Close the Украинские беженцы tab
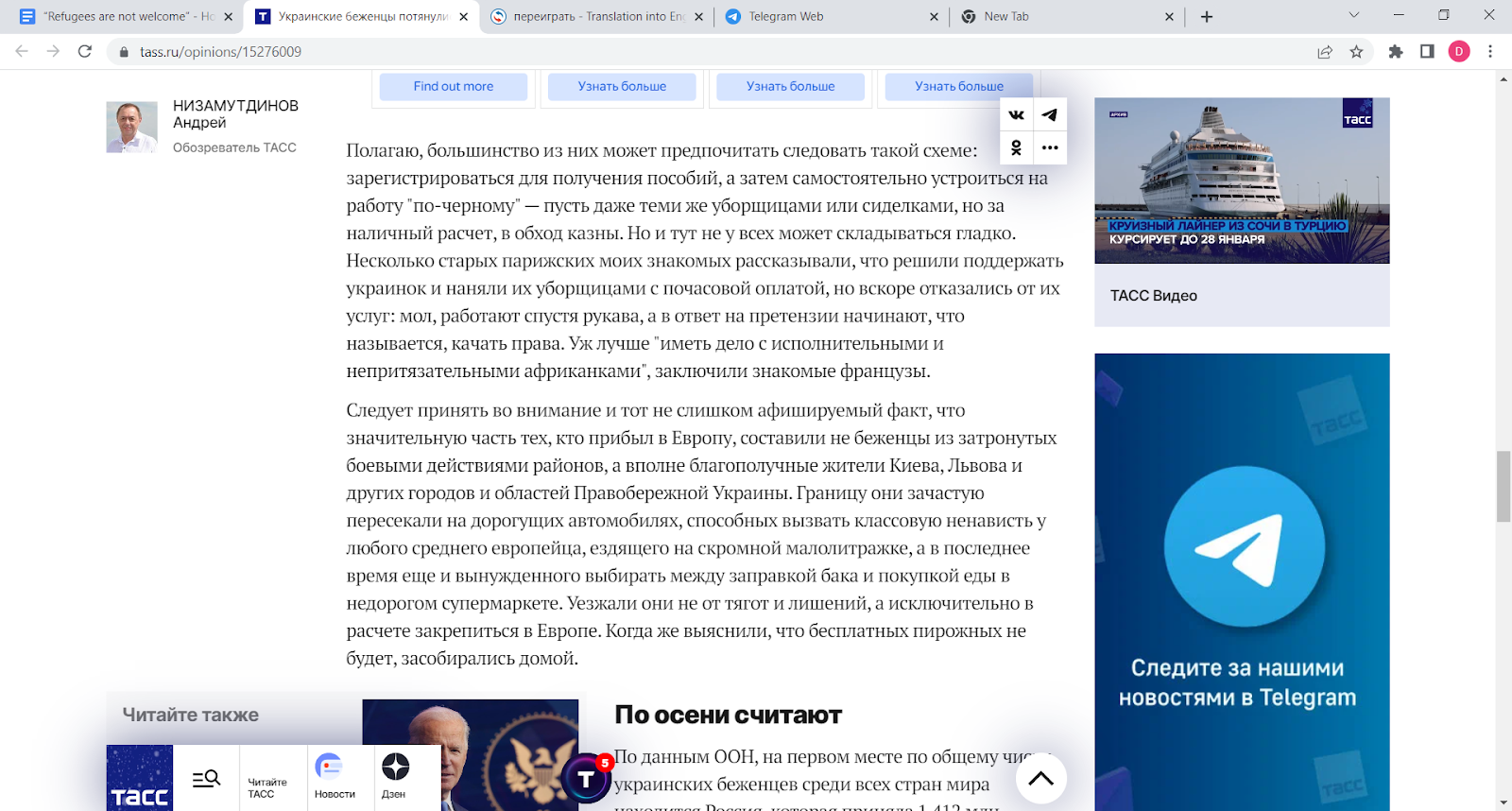Image resolution: width=1512 pixels, height=811 pixels. click(463, 16)
